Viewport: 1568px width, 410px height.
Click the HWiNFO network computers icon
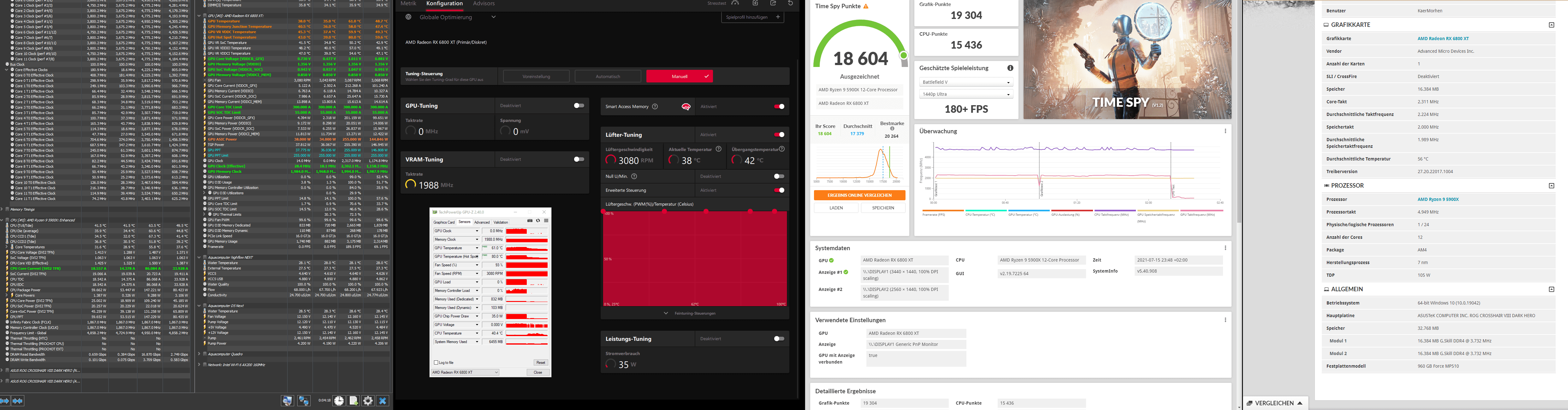[x=304, y=401]
